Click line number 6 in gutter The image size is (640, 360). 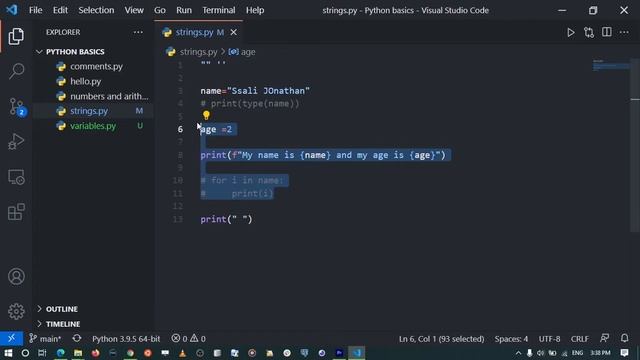180,129
